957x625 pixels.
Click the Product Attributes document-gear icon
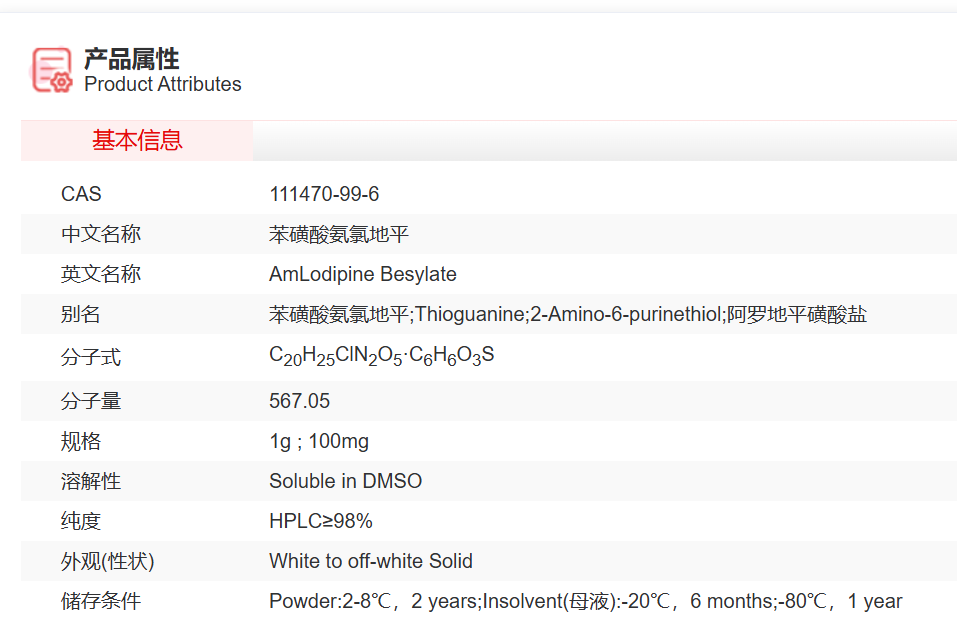(x=52, y=70)
